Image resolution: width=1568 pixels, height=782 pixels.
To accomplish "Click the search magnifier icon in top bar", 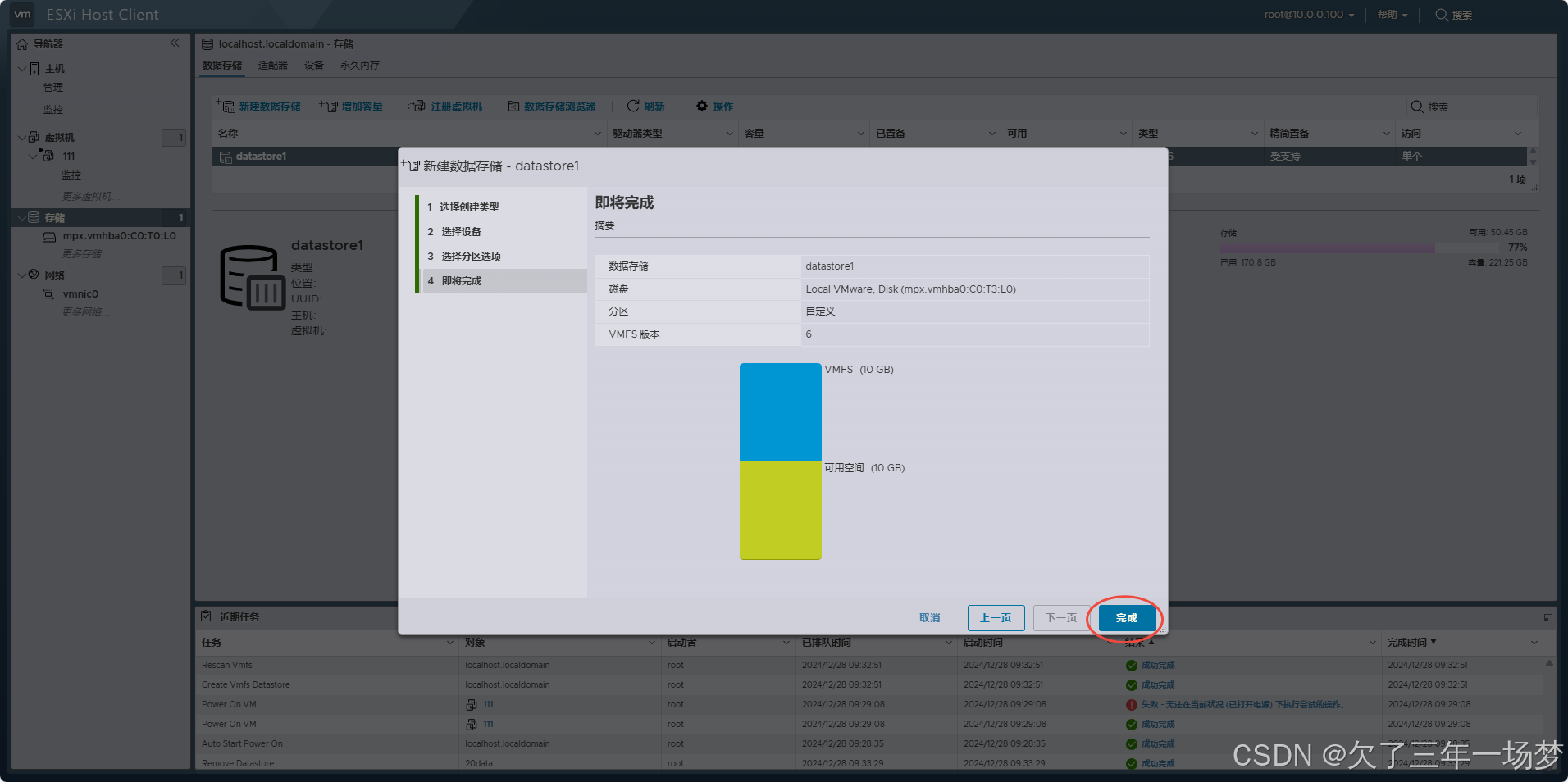I will (x=1442, y=15).
